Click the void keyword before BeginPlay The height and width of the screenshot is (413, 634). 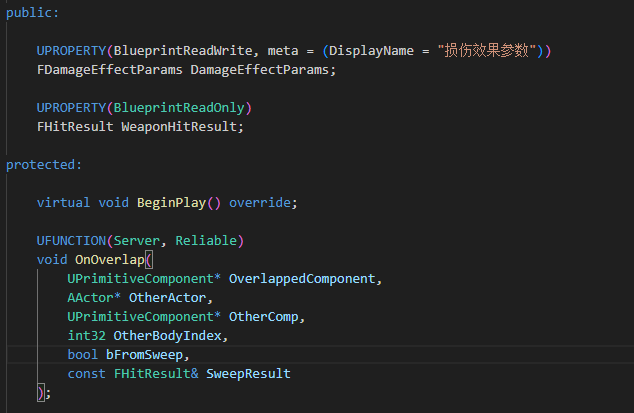pos(114,203)
